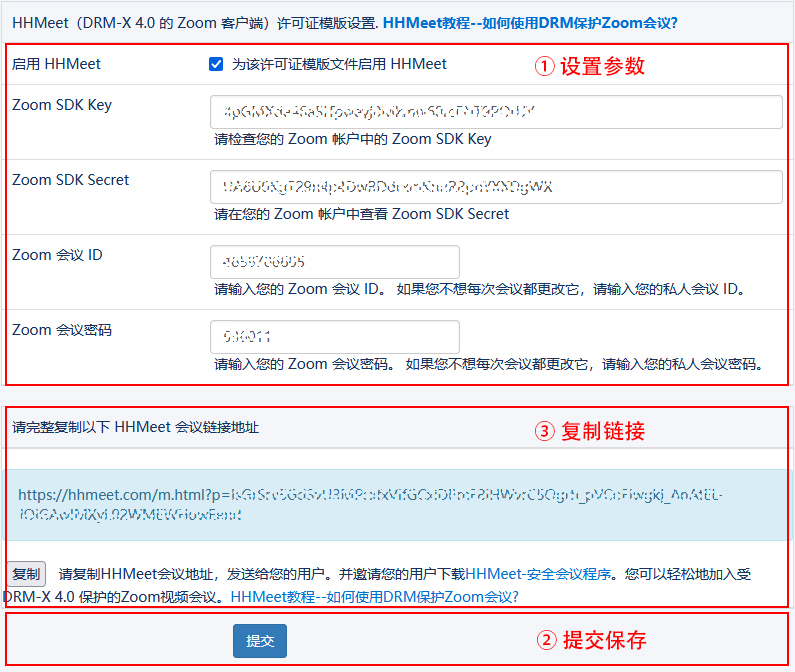Viewport: 795px width, 672px height.
Task: Select the Zoom 会议 ID input box
Action: tap(335, 262)
